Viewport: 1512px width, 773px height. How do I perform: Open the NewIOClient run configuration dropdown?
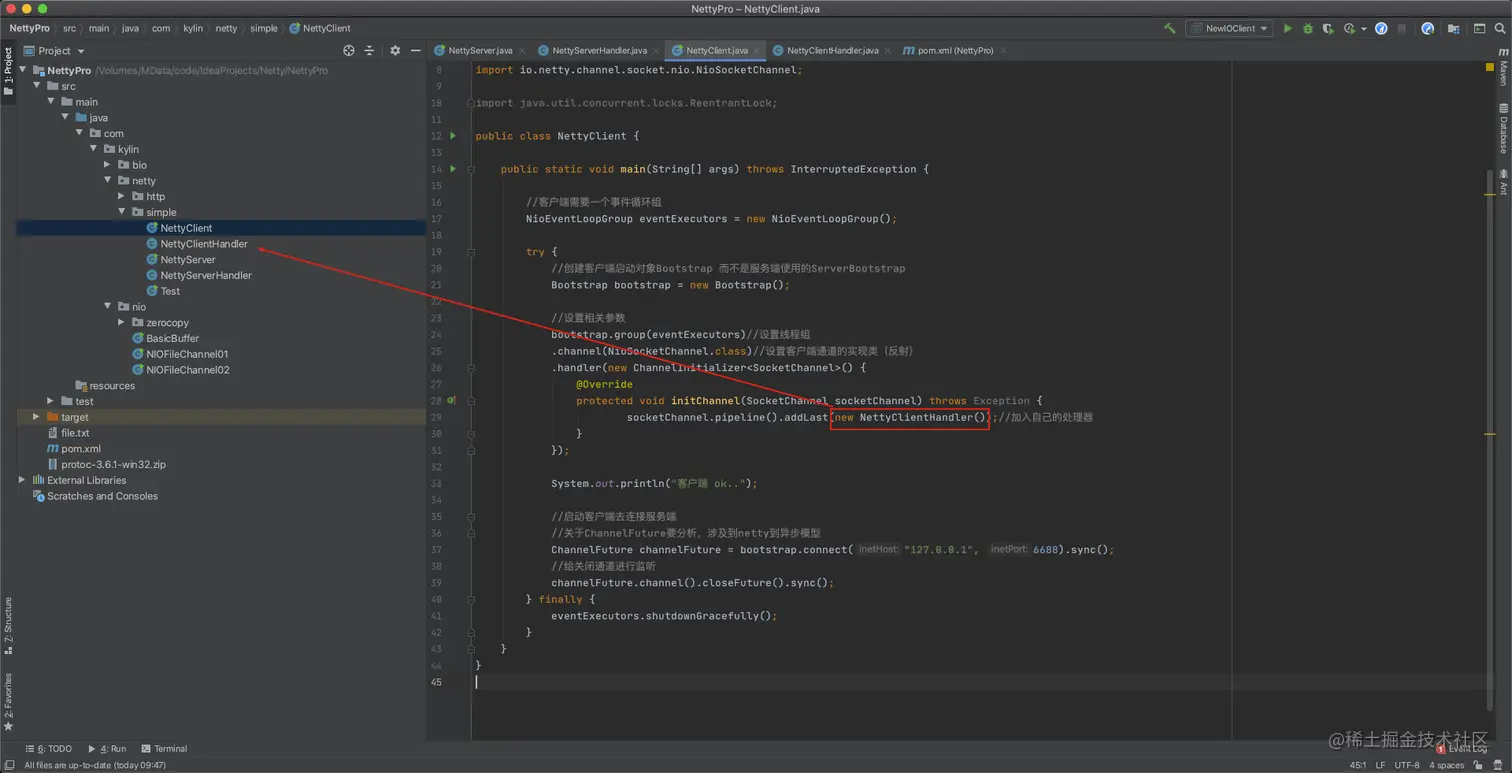pos(1229,28)
